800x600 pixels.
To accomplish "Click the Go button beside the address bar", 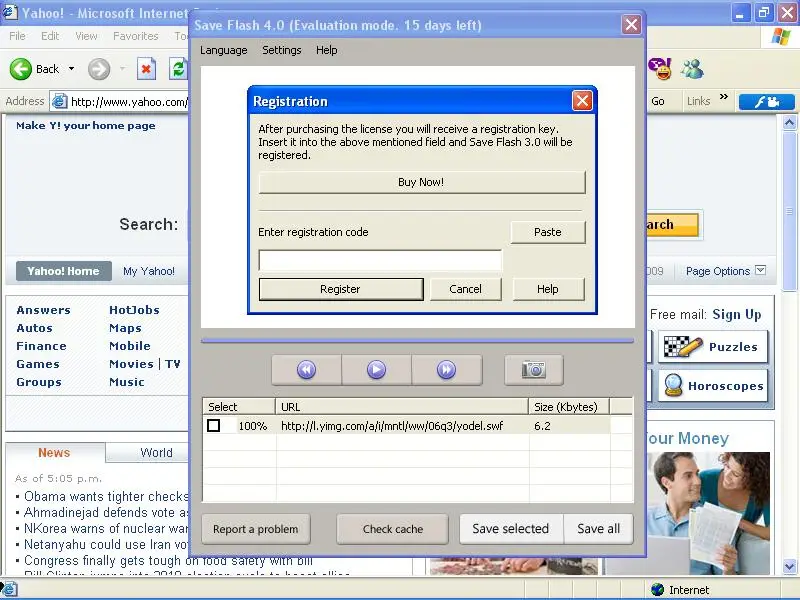I will [x=658, y=102].
